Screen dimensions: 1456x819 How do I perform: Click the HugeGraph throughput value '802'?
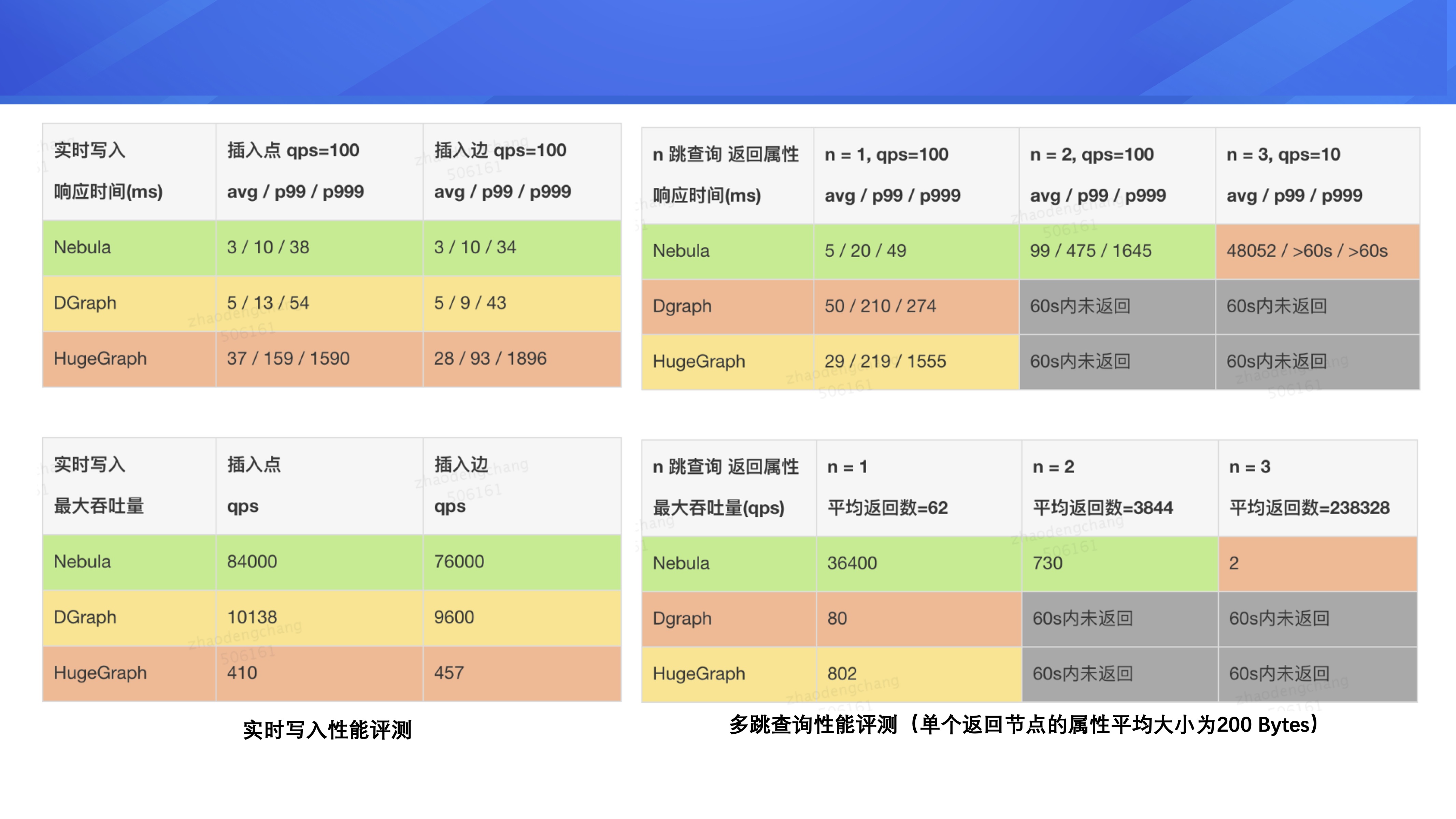pos(842,674)
